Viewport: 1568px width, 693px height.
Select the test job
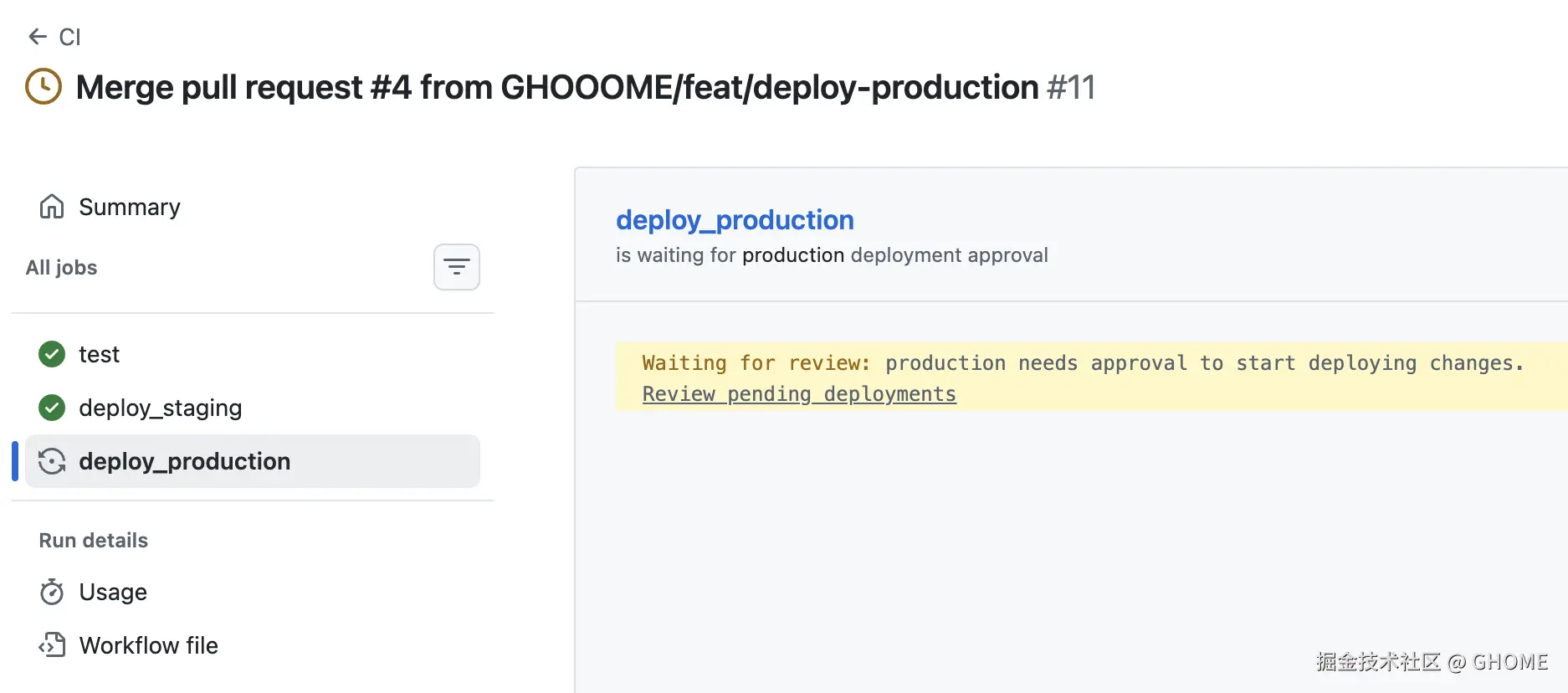(x=99, y=354)
